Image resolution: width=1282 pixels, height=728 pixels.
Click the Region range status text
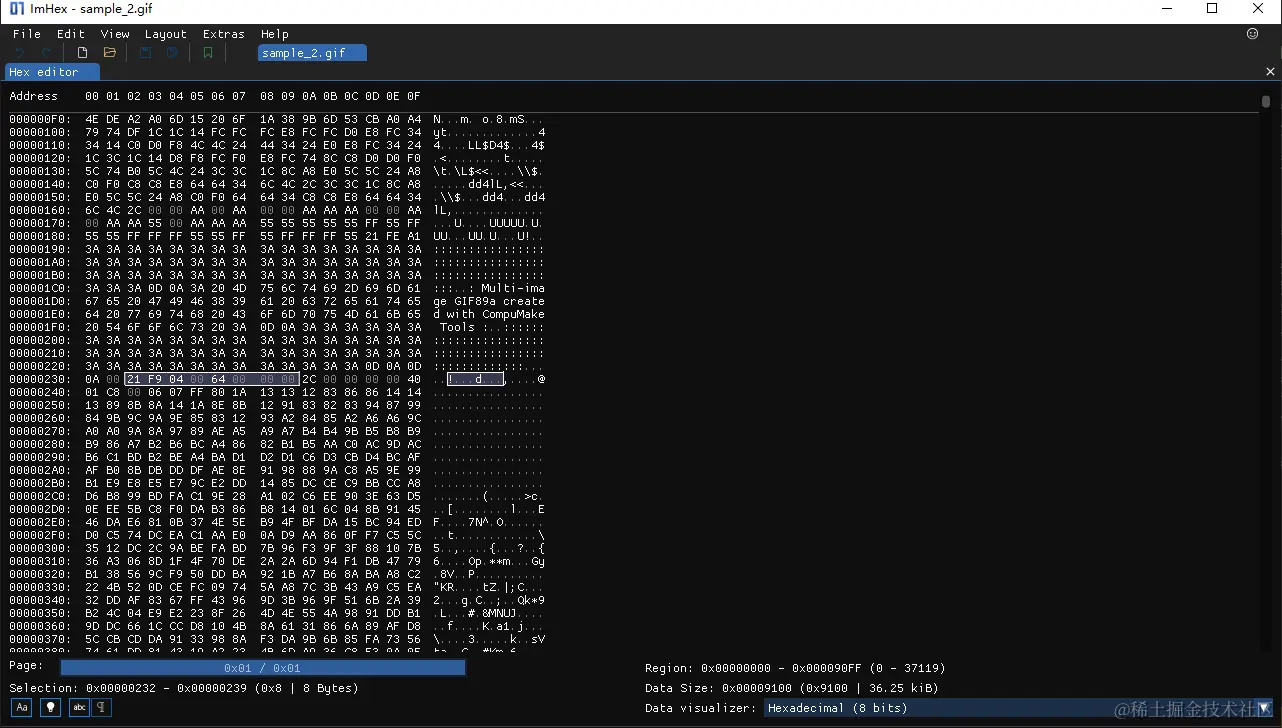pyautogui.click(x=795, y=668)
